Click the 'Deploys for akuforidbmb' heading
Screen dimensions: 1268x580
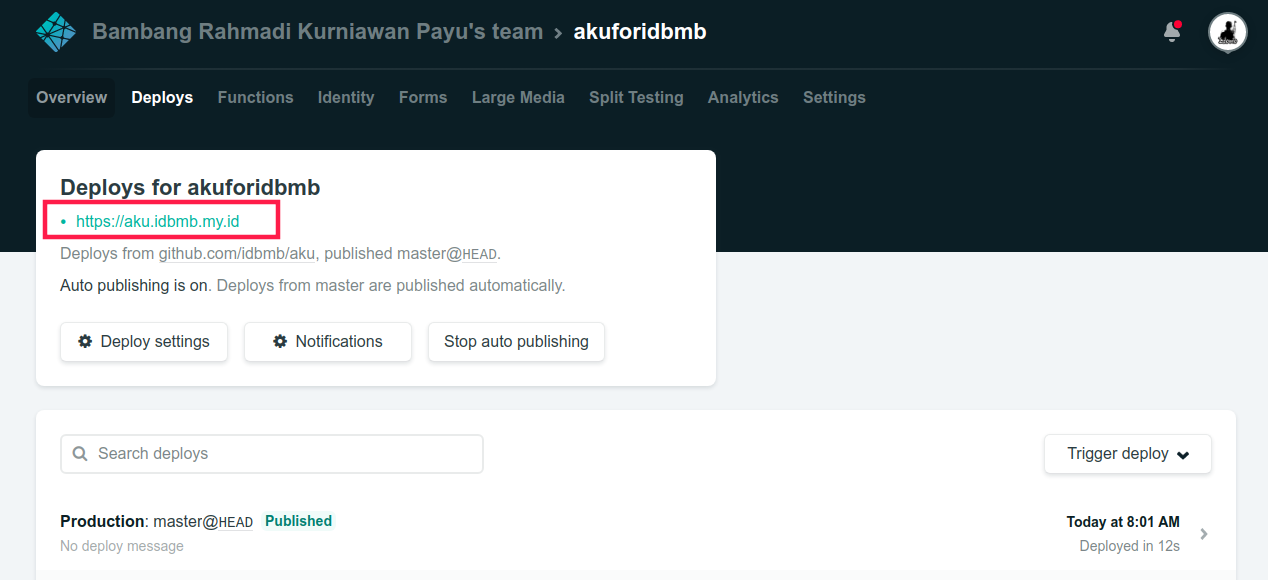tap(190, 187)
